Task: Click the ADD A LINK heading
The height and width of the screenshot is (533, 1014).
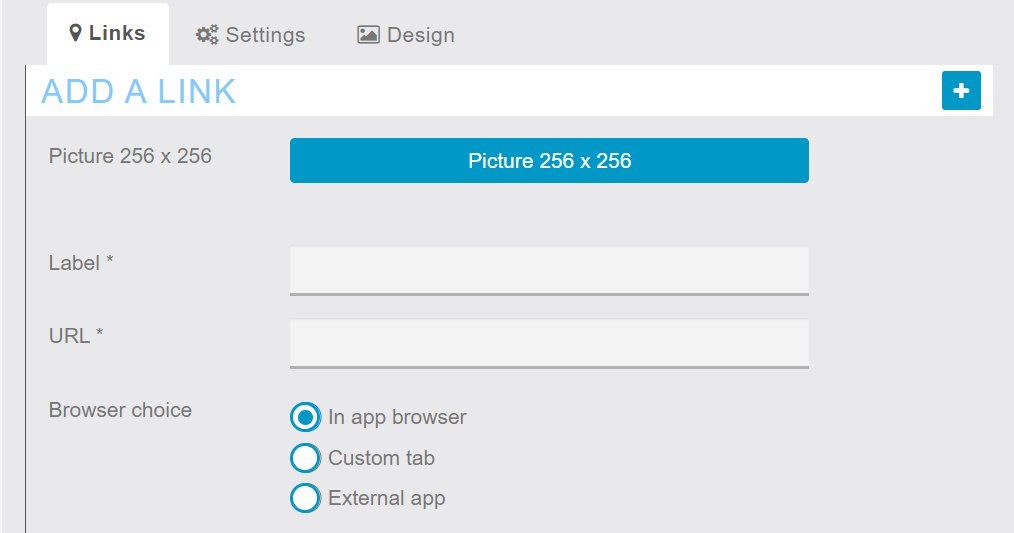Action: 139,91
